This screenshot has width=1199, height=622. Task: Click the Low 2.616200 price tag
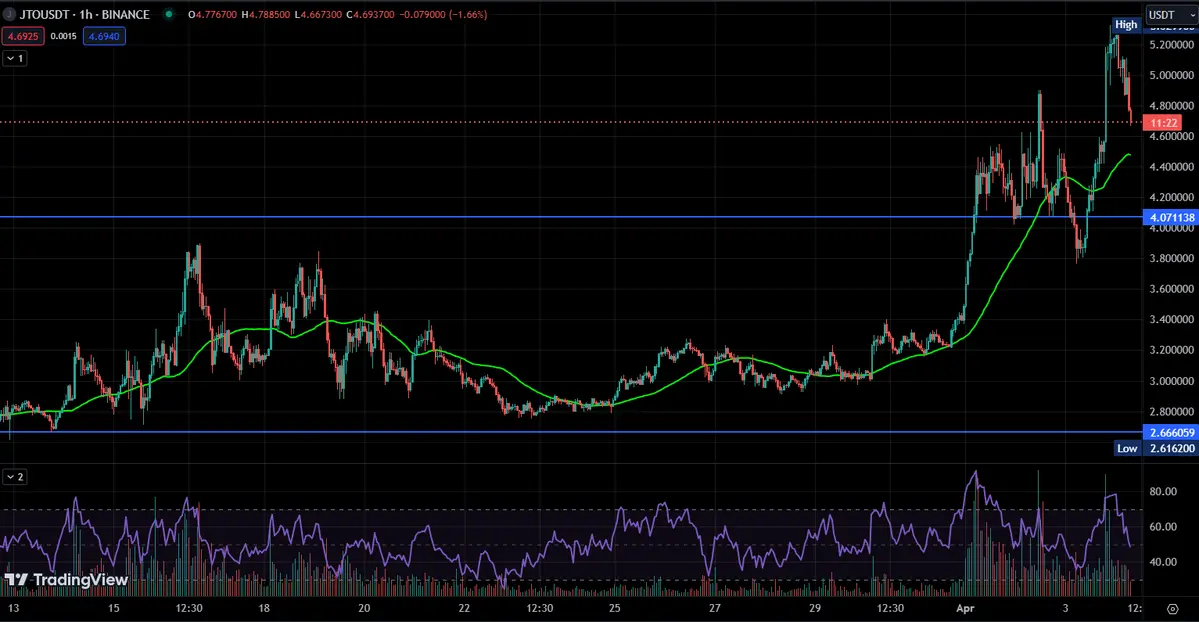[x=1156, y=448]
